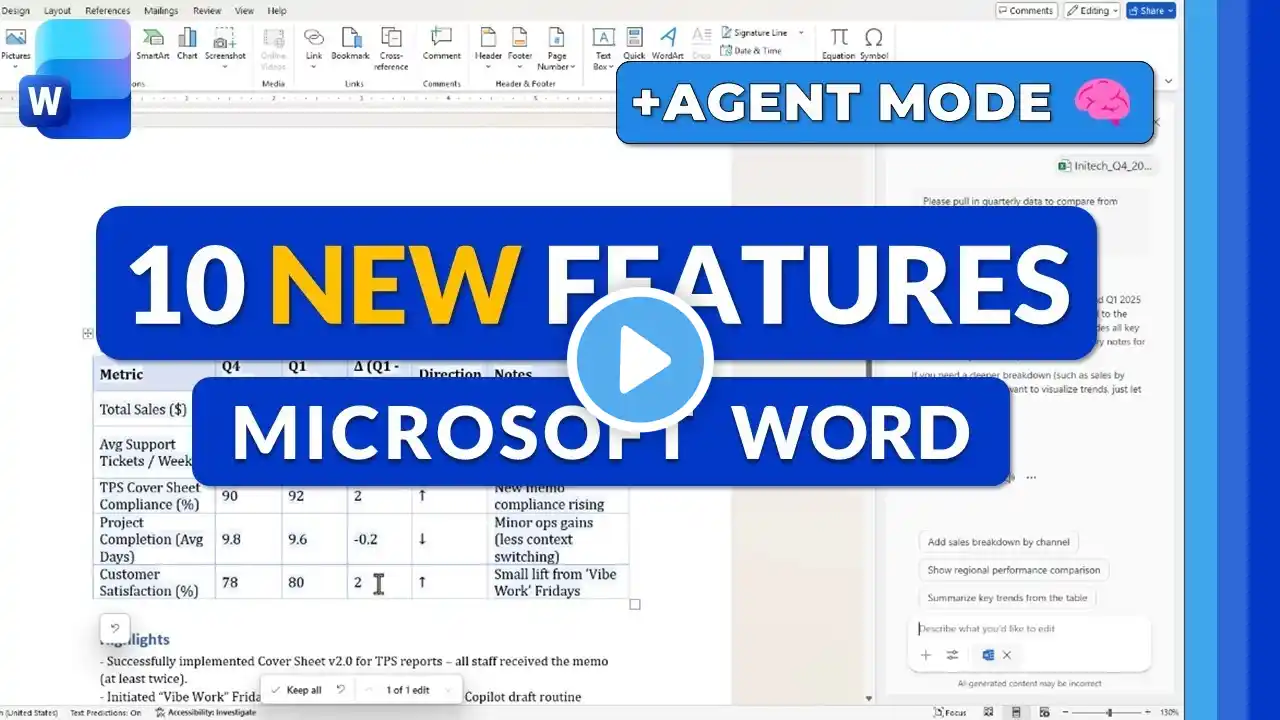Click the document scrollbar down arrow
Viewport: 1280px width, 720px height.
click(x=867, y=699)
